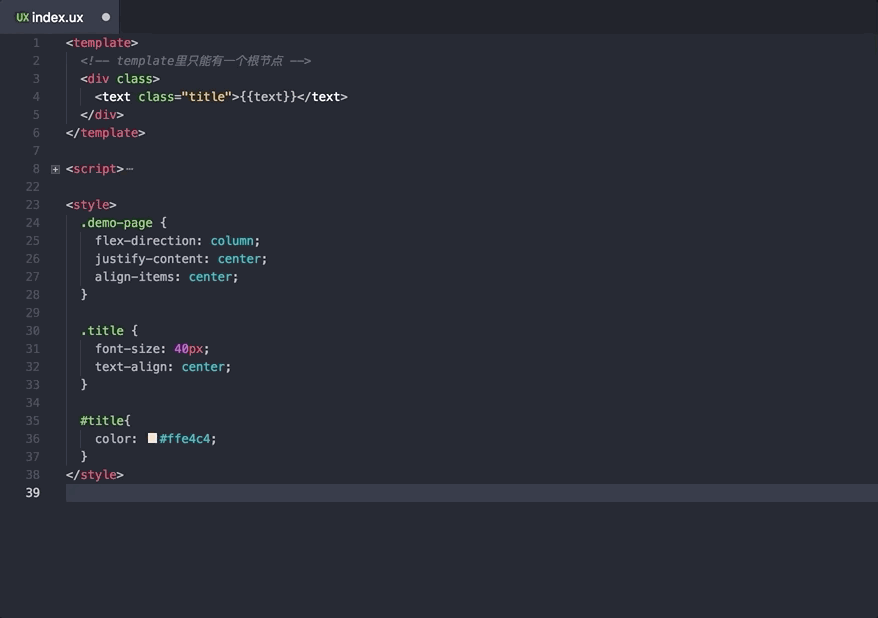The height and width of the screenshot is (618, 878).
Task: Click line number 30 in the gutter
Action: tap(32, 330)
